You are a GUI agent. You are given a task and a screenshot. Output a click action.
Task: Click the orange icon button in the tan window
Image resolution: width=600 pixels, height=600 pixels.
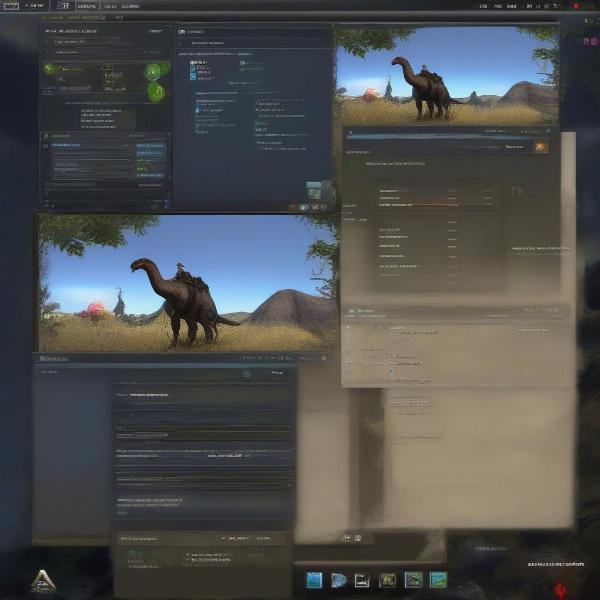[x=540, y=147]
